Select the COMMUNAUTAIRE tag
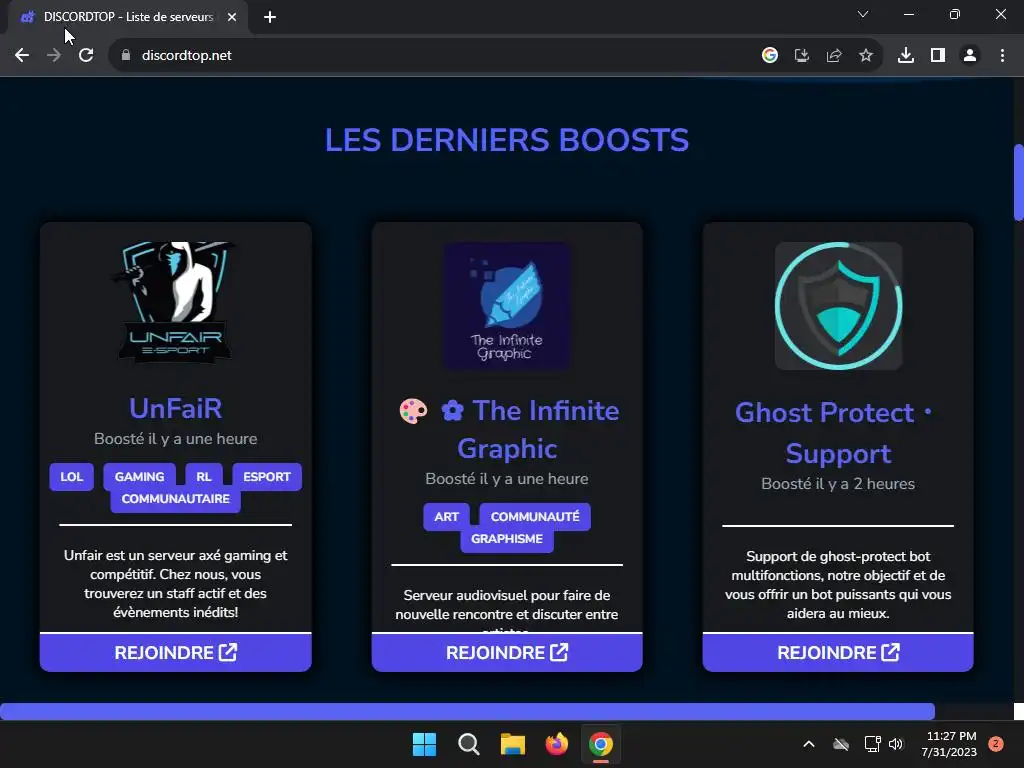Screen dimensions: 1024x768 176,499
